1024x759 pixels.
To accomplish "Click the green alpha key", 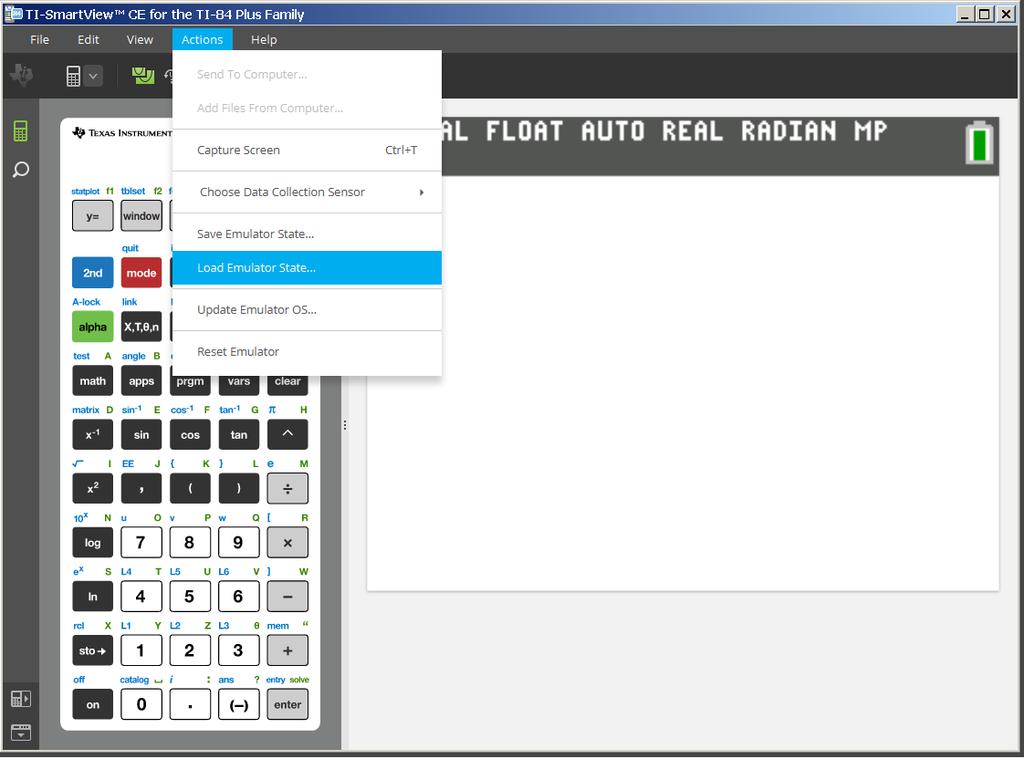I will [93, 327].
